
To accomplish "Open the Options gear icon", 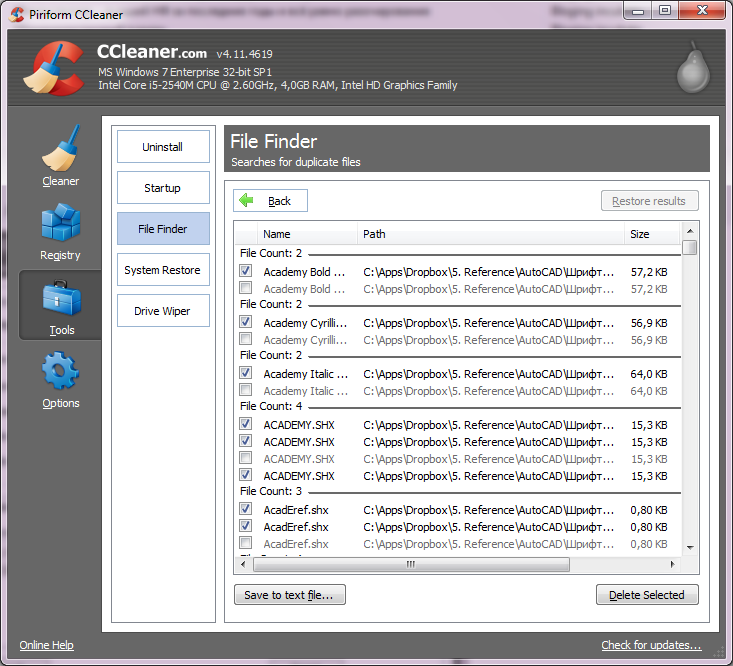I will pos(60,371).
